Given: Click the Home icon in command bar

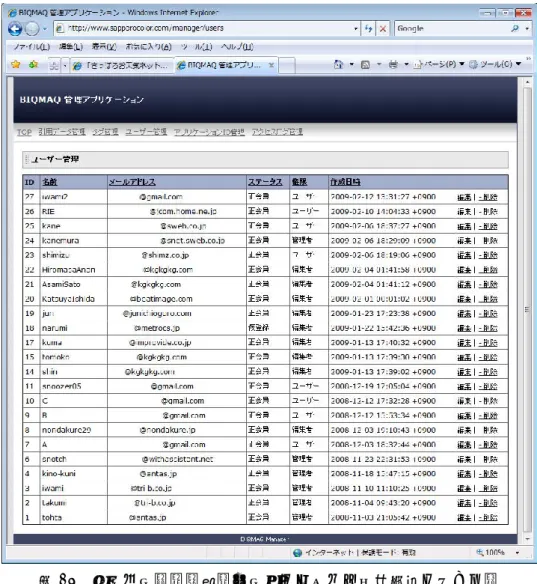Looking at the screenshot, I should click(338, 64).
